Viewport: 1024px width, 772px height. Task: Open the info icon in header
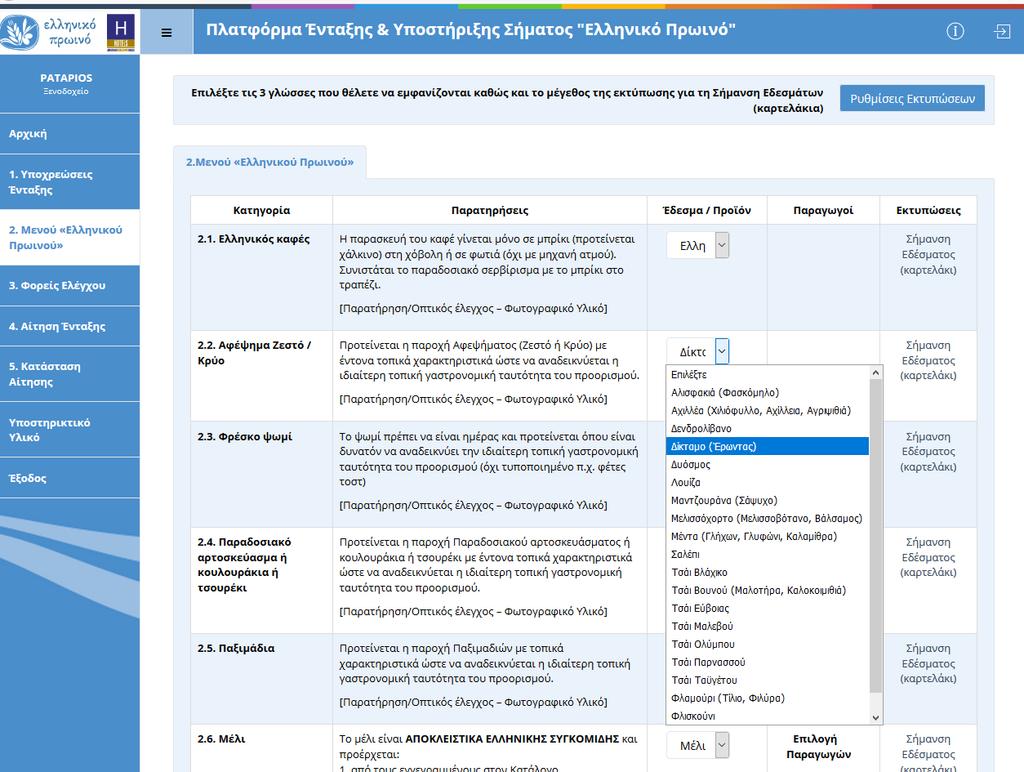pos(955,31)
